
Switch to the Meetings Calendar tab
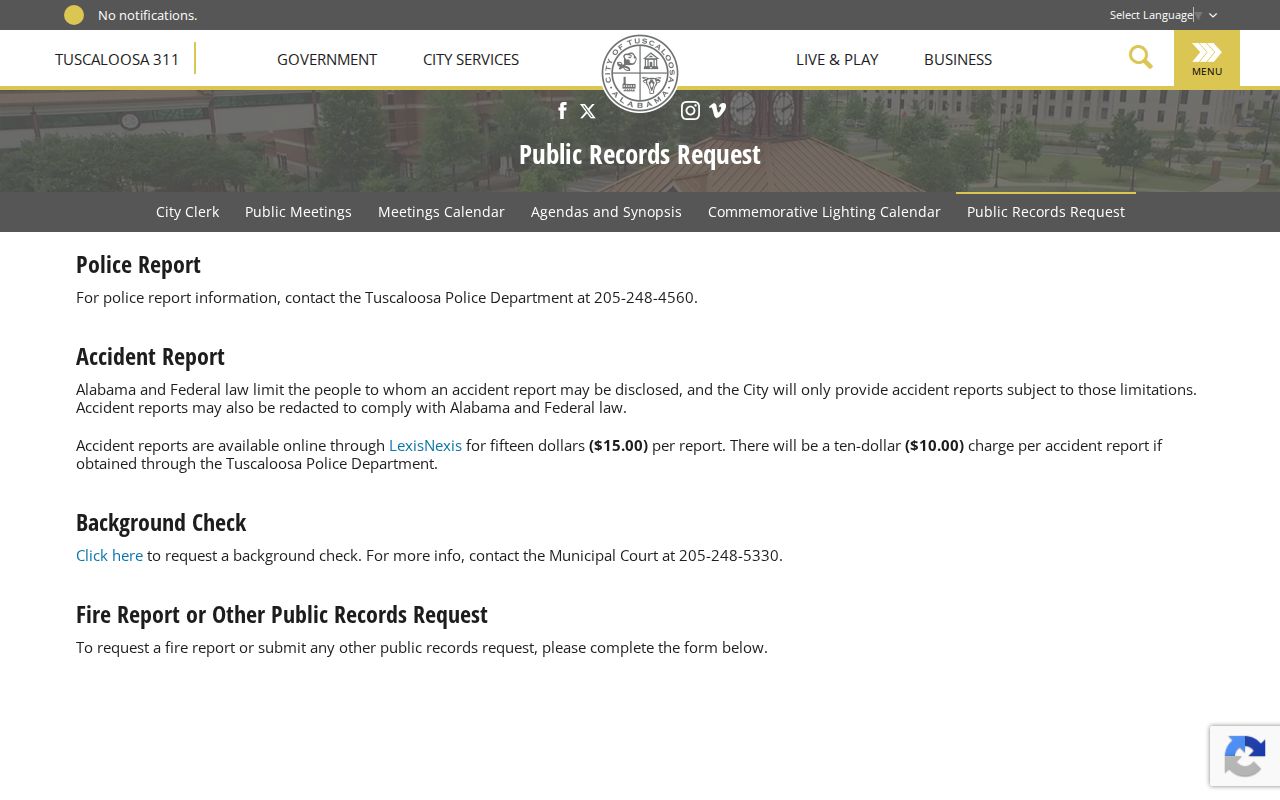(x=441, y=212)
